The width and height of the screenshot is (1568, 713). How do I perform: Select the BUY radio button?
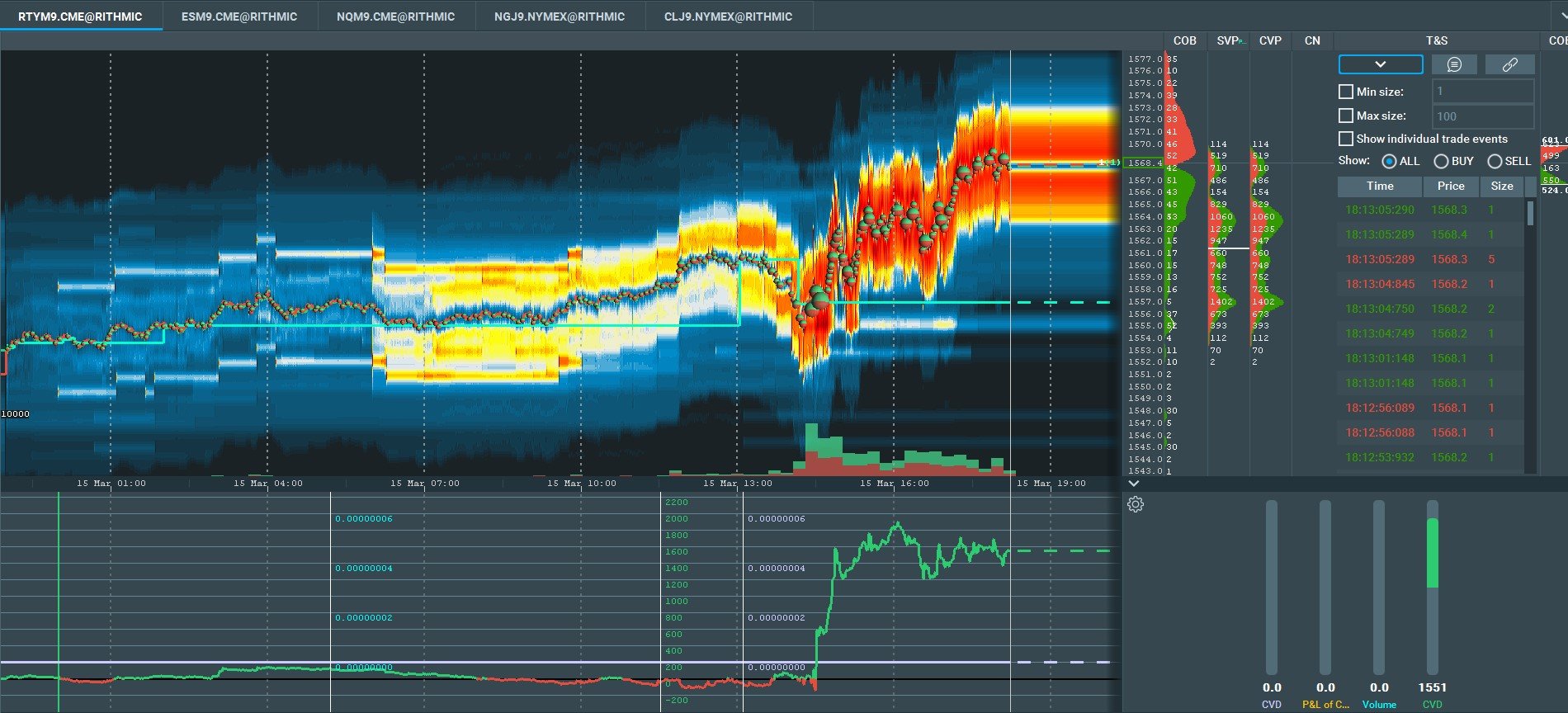point(1441,161)
